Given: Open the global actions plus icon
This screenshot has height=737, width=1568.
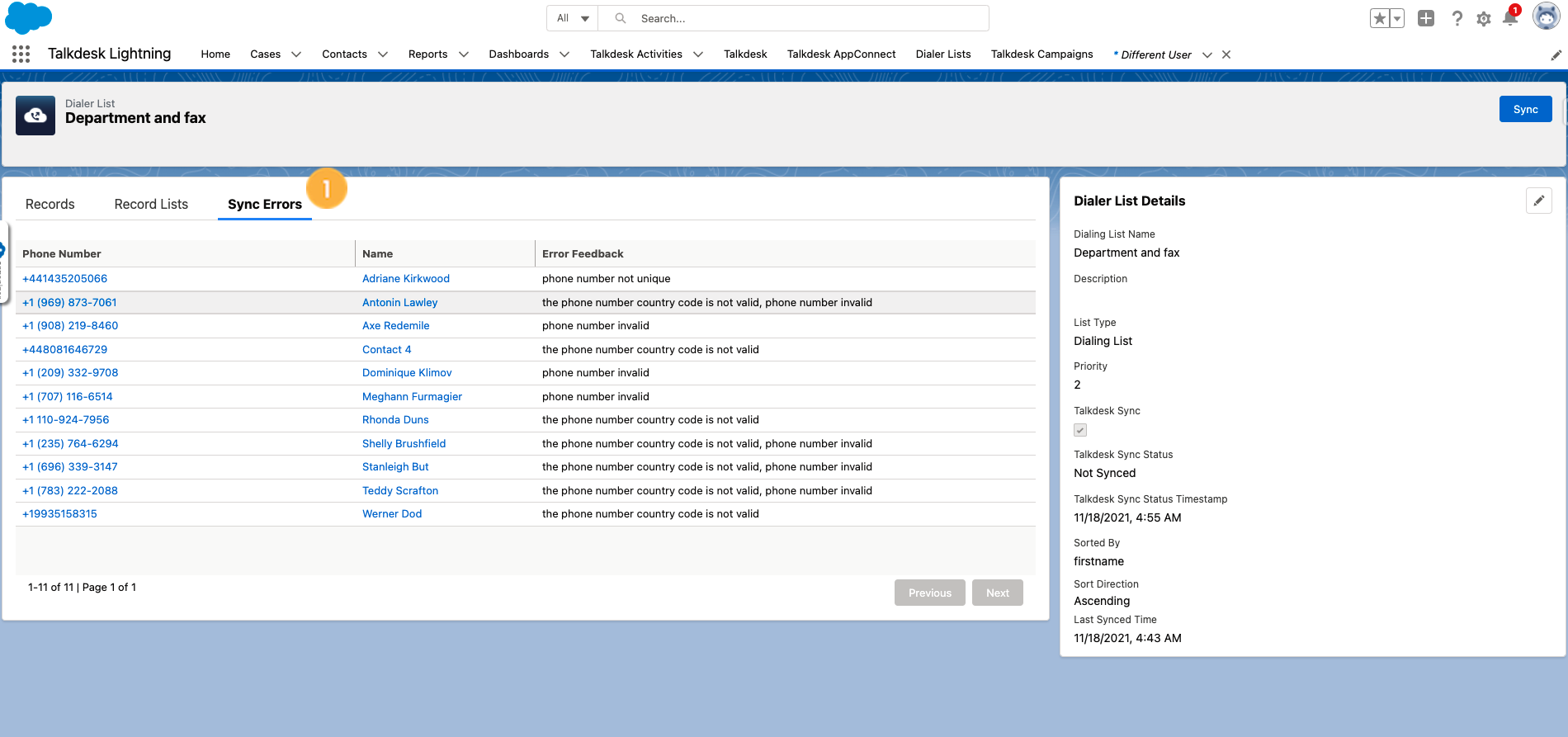Looking at the screenshot, I should [x=1426, y=18].
